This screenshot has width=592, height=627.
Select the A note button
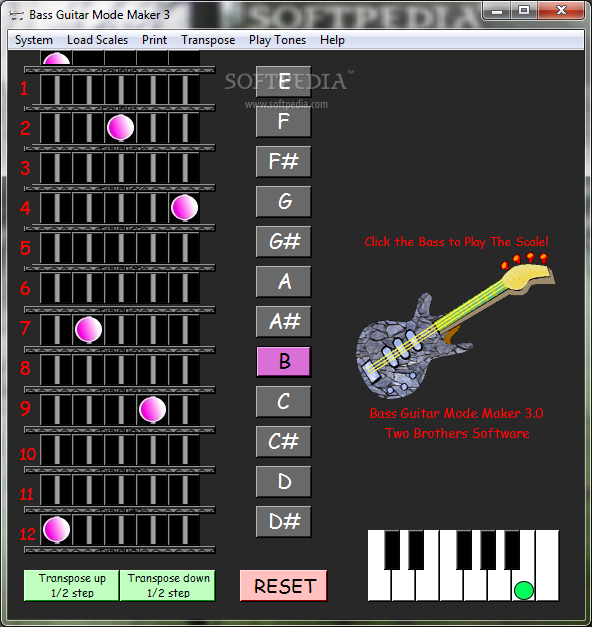coord(284,282)
